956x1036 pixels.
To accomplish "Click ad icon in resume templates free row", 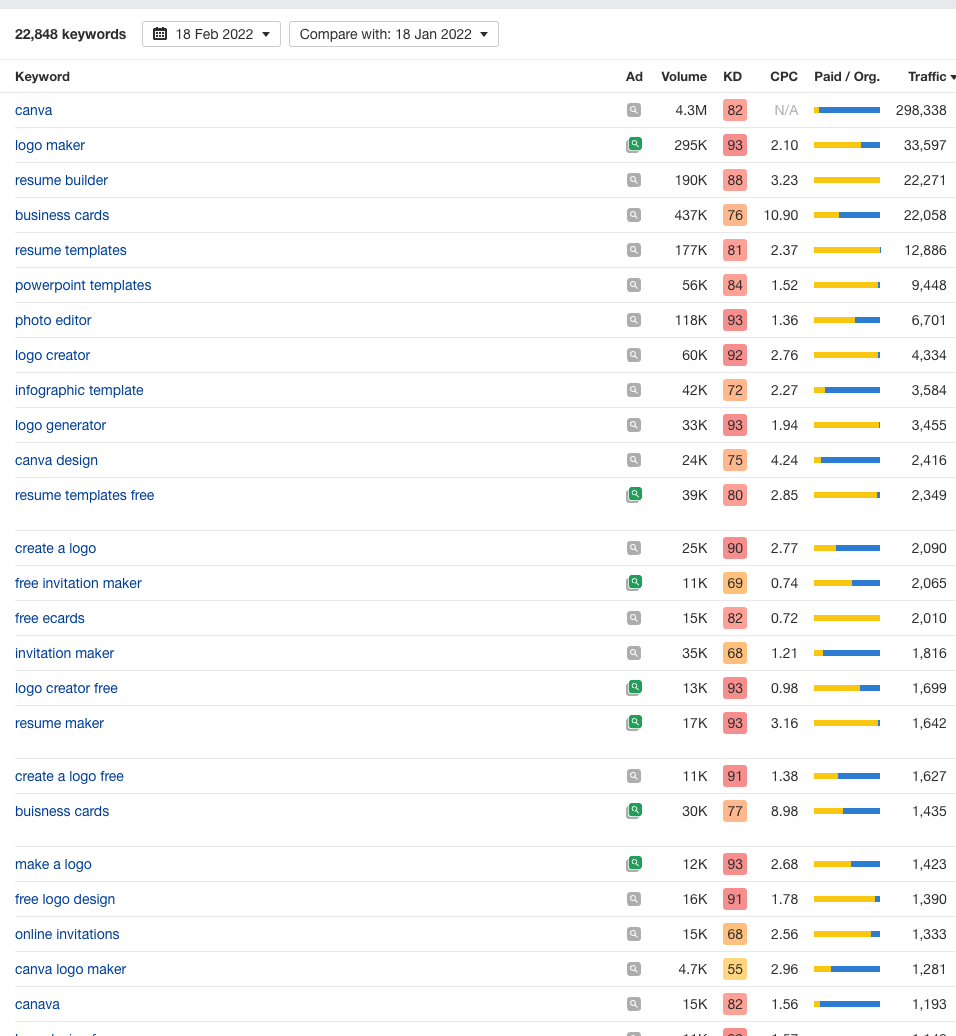I will coord(634,495).
